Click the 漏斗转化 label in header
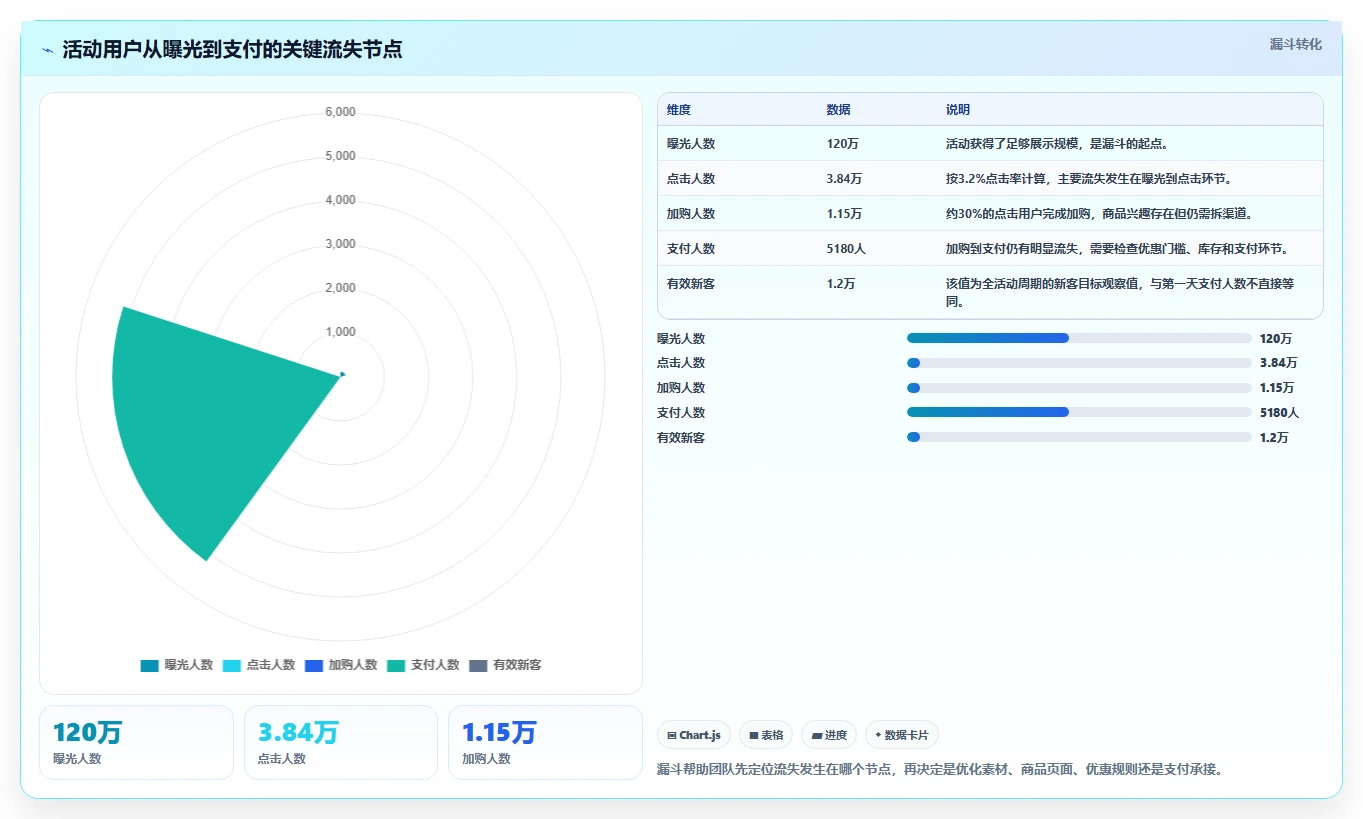 1295,45
